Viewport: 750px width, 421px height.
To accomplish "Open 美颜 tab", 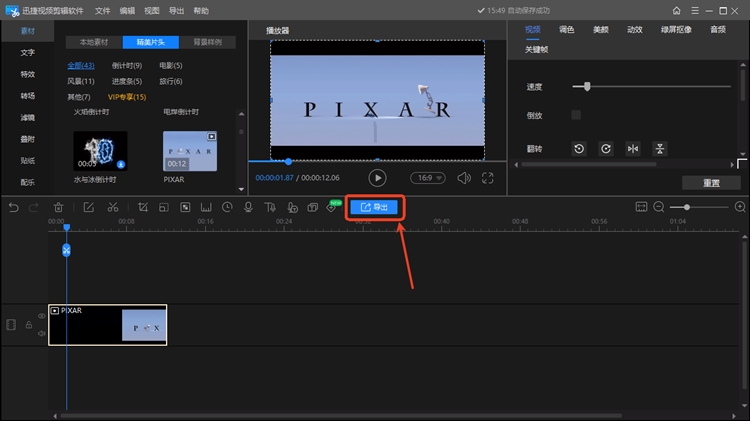I will point(601,30).
